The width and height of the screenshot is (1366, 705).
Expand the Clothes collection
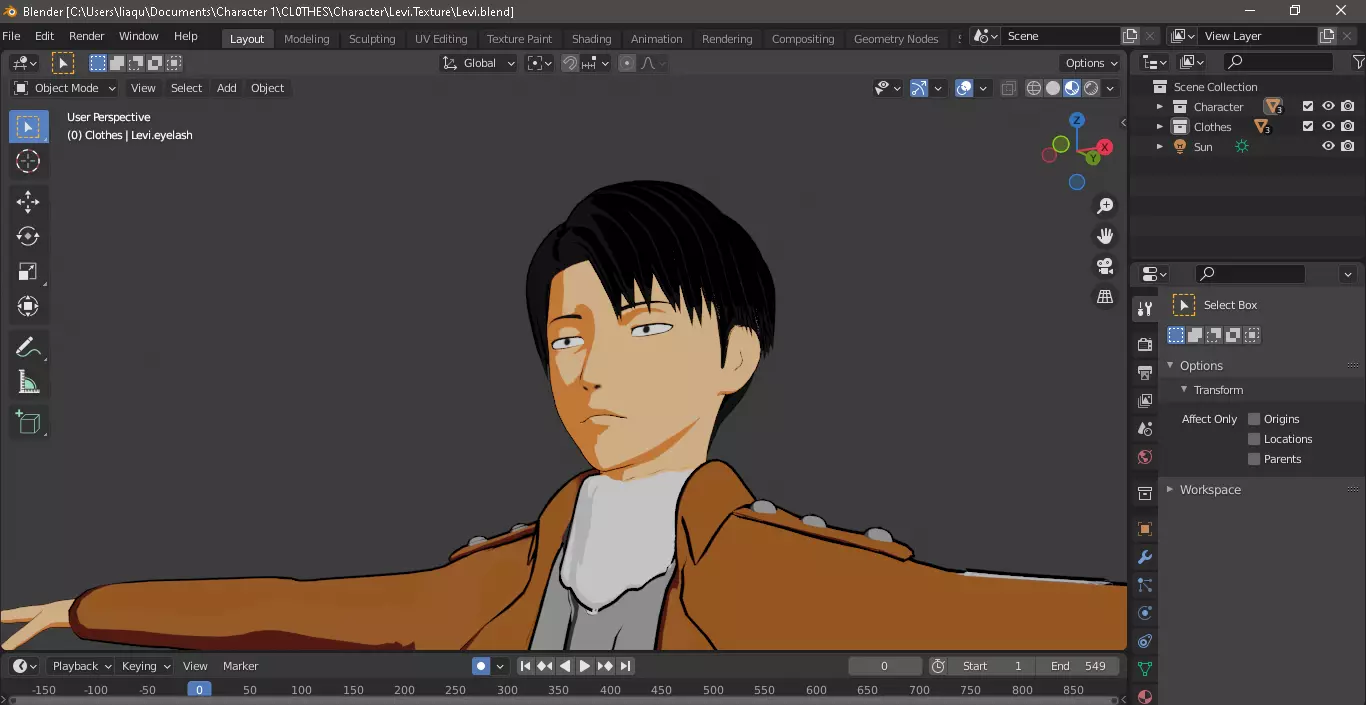coord(1160,126)
